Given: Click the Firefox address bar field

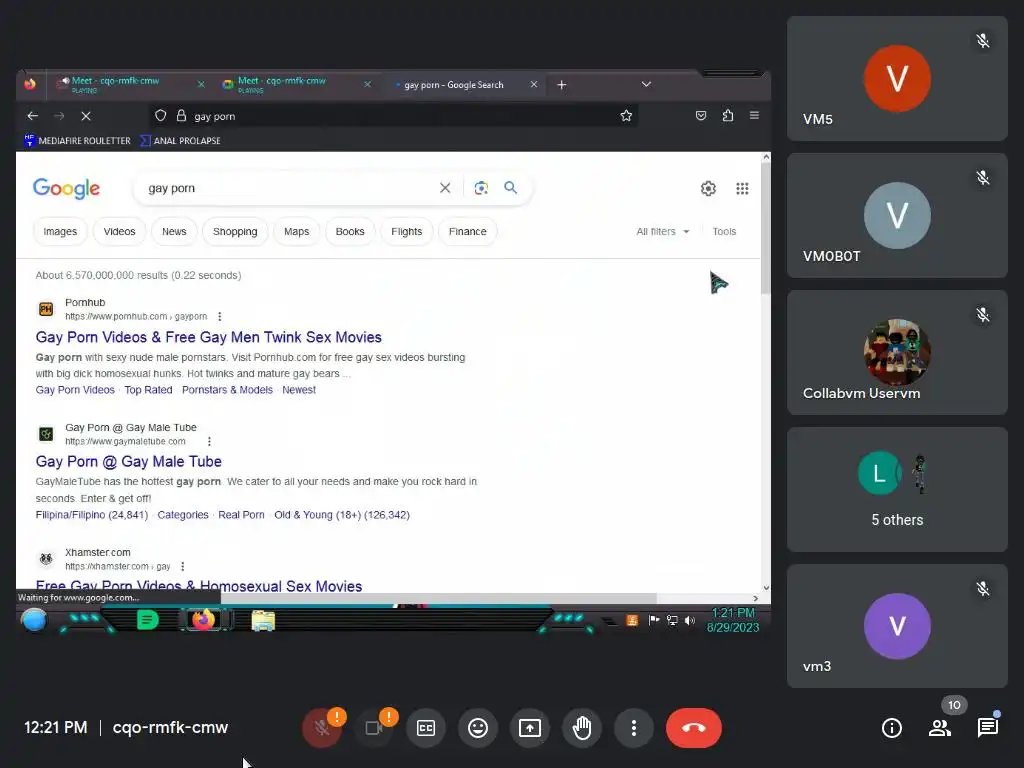Looking at the screenshot, I should tap(394, 116).
